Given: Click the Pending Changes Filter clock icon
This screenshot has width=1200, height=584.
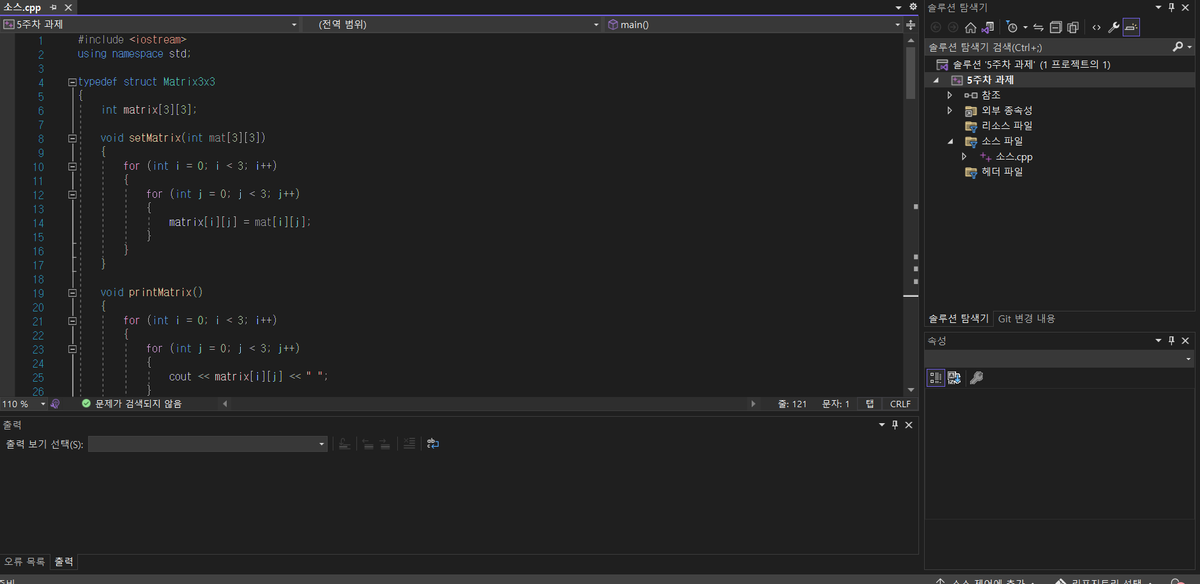Looking at the screenshot, I should coord(1012,27).
